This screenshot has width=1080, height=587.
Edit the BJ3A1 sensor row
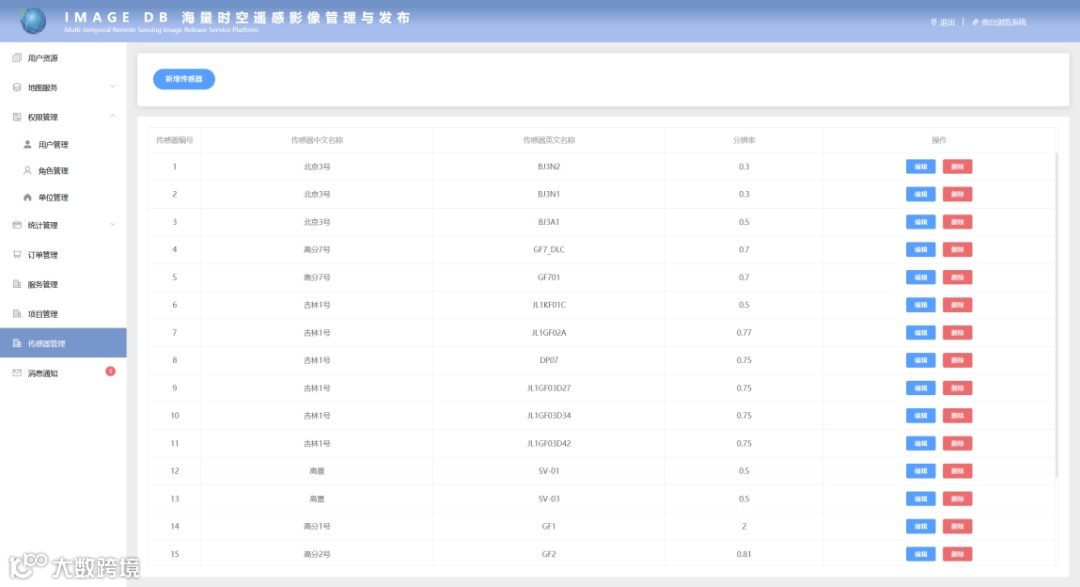point(921,222)
